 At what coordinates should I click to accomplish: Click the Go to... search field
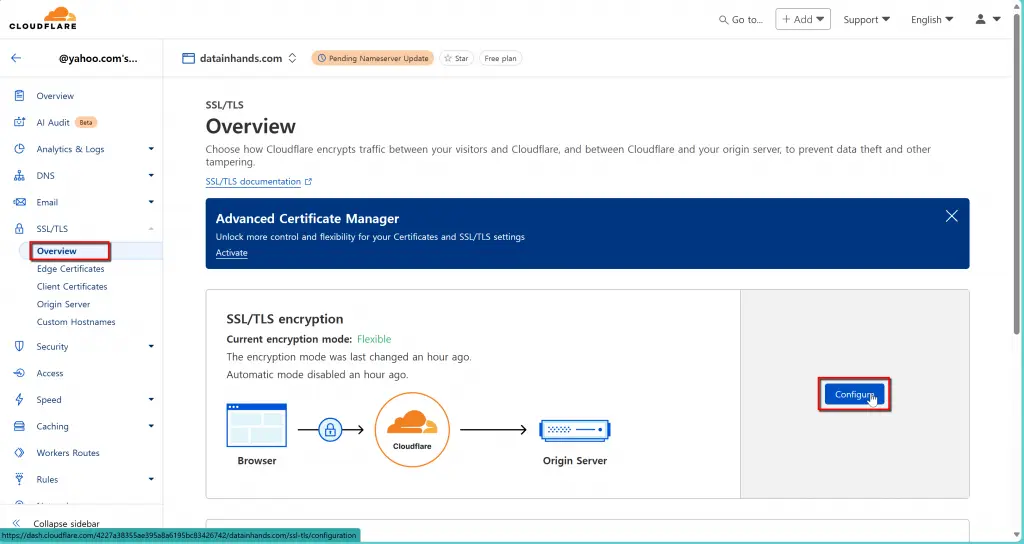[x=742, y=20]
